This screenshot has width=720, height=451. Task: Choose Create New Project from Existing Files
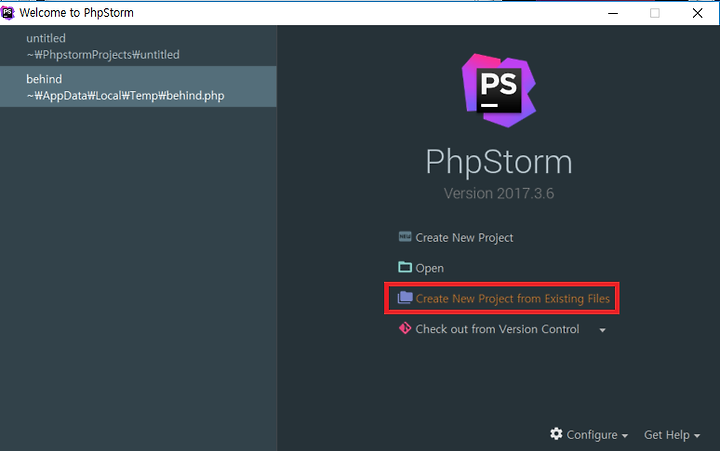pyautogui.click(x=512, y=299)
